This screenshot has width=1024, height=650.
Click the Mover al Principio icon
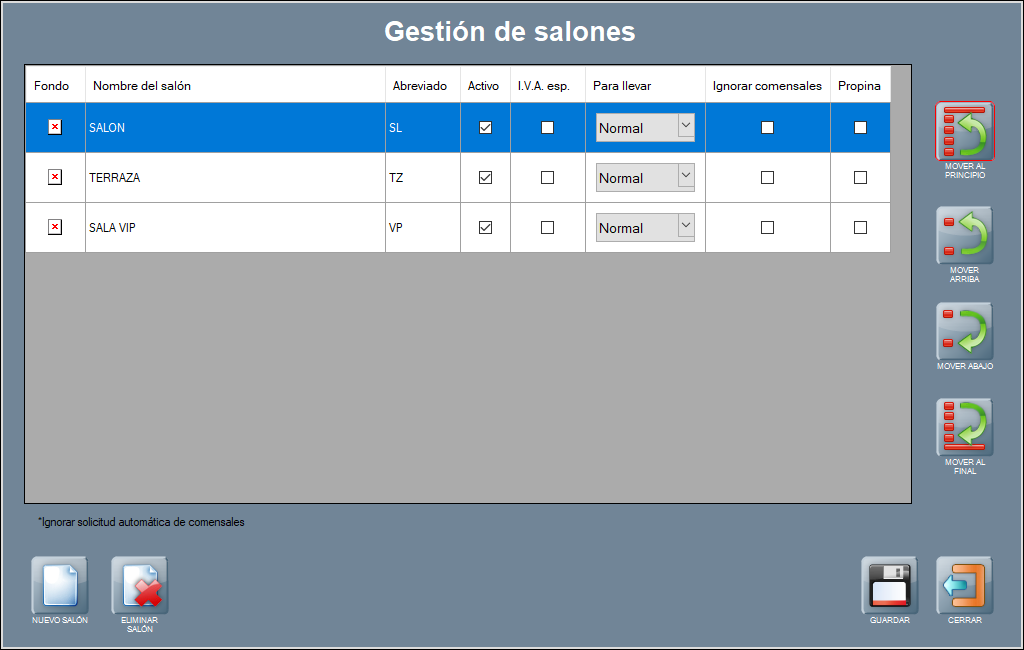pos(964,131)
